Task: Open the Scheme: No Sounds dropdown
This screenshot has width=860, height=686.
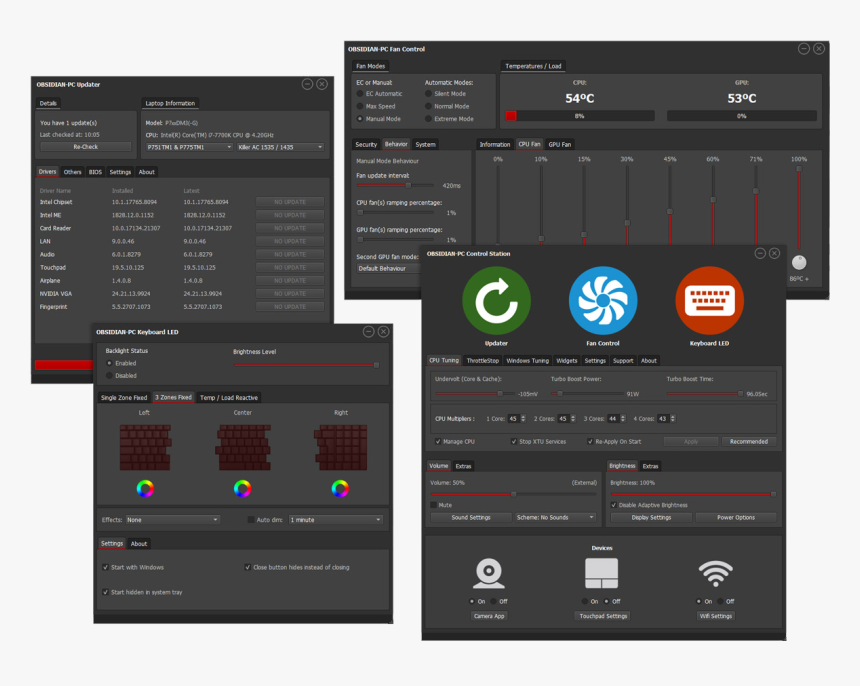Action: (556, 517)
